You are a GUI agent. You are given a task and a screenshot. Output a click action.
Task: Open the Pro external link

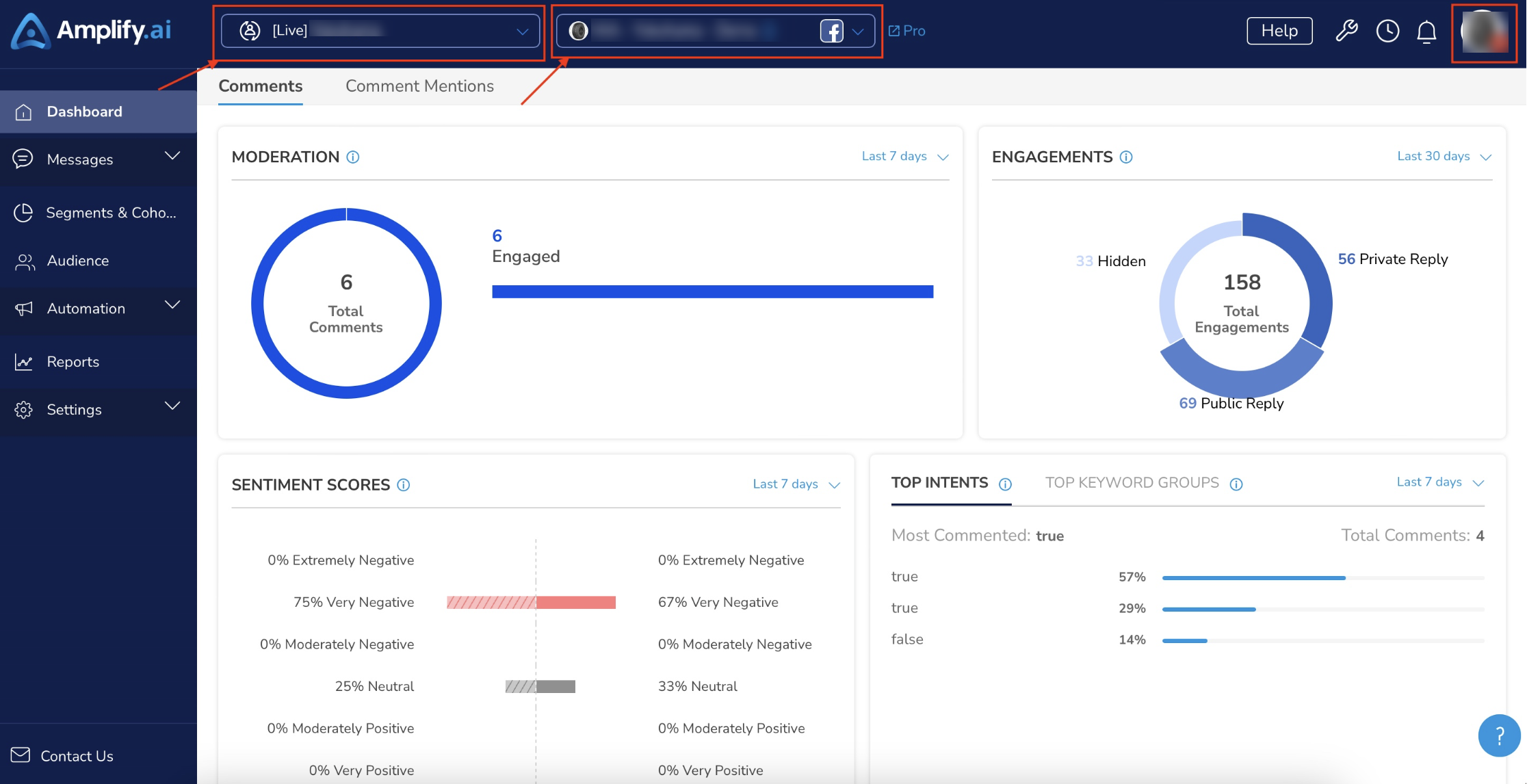click(x=906, y=31)
